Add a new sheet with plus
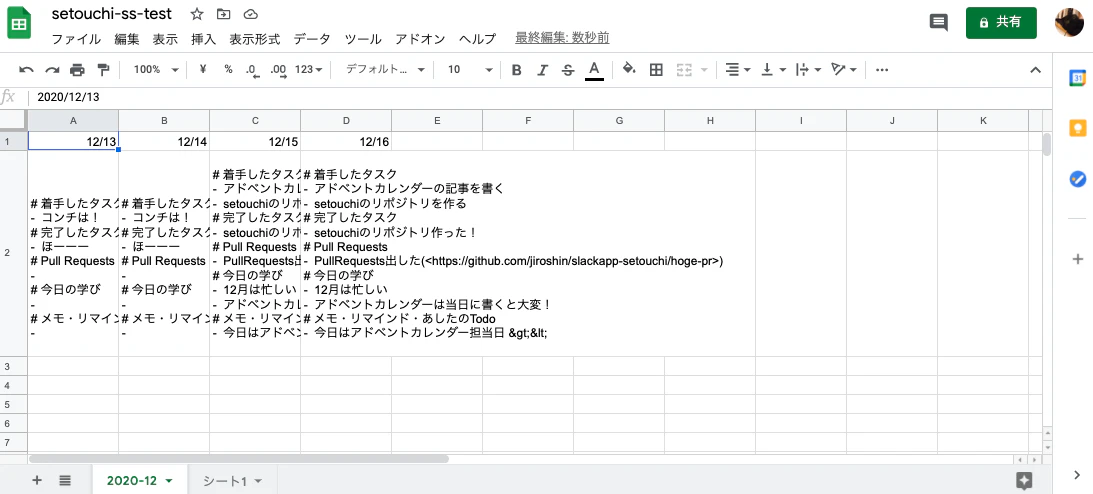This screenshot has width=1093, height=494. [37, 480]
